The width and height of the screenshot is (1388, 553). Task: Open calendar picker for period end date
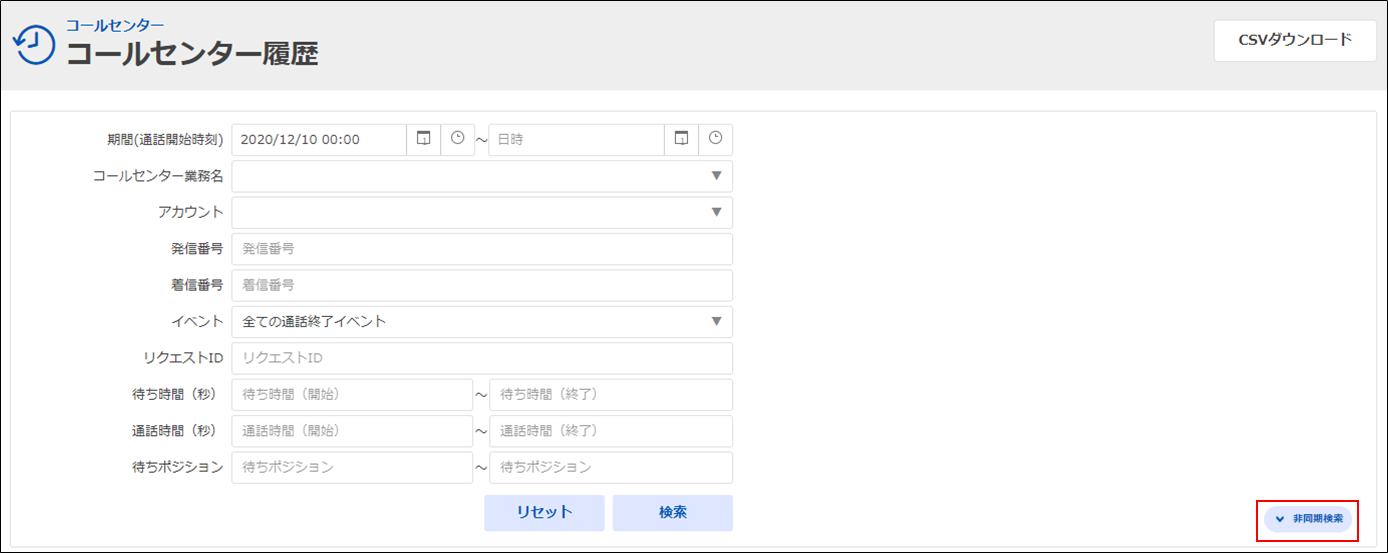pos(681,139)
